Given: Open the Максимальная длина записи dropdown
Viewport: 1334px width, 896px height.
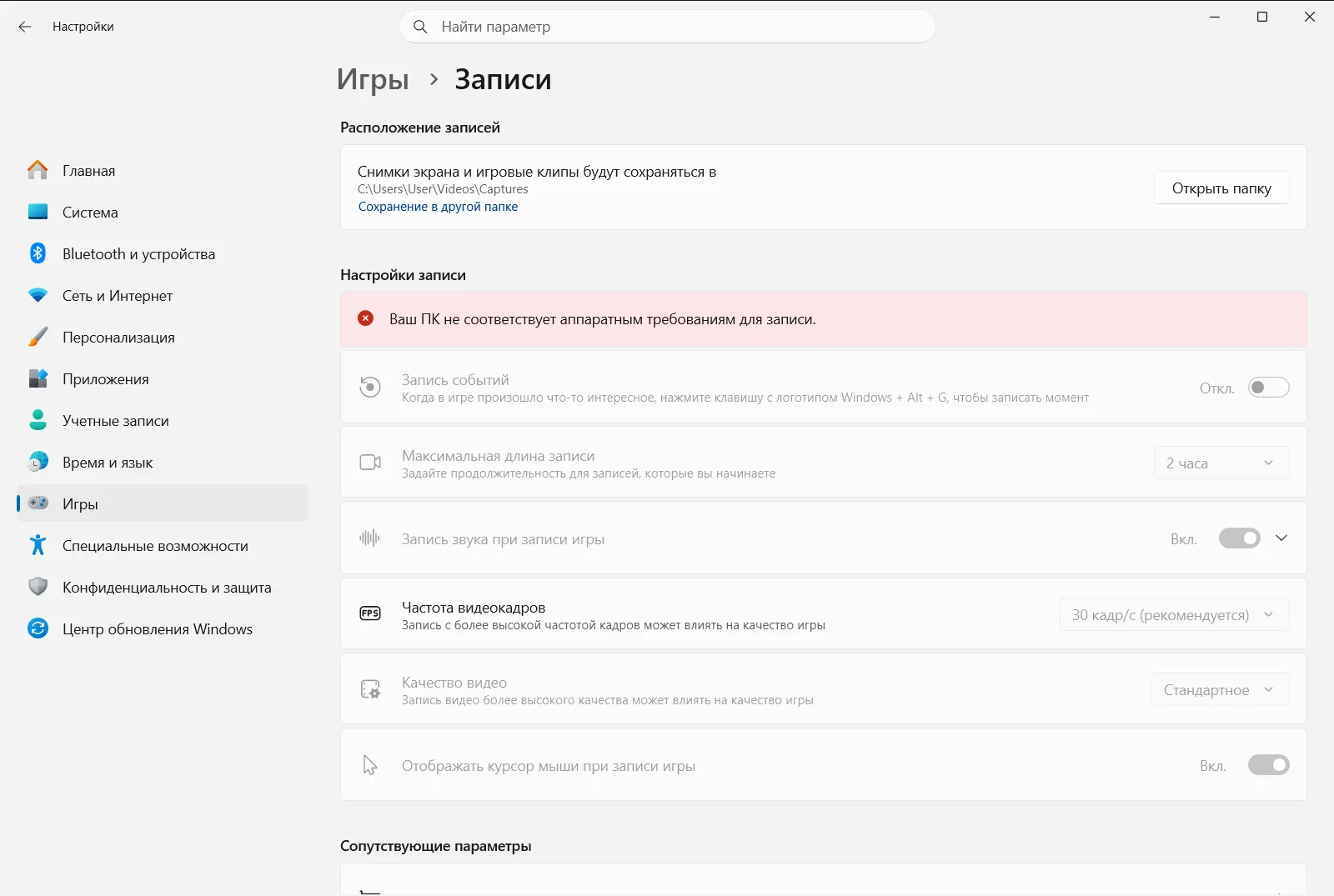Looking at the screenshot, I should click(x=1221, y=463).
